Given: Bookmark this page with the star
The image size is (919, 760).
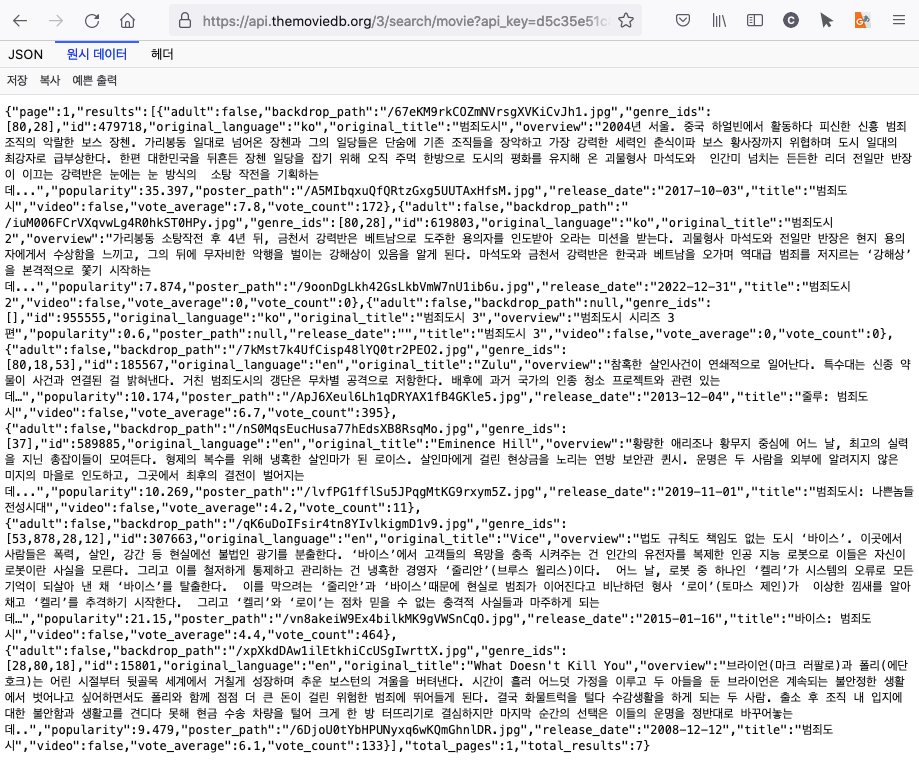Looking at the screenshot, I should 626,21.
